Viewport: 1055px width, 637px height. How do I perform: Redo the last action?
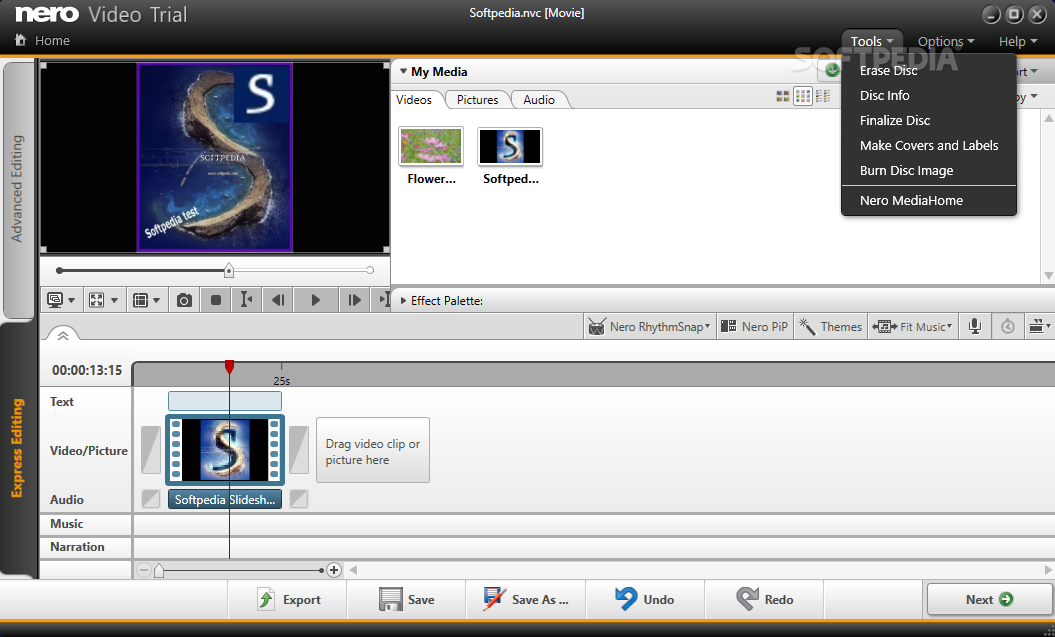(x=764, y=599)
